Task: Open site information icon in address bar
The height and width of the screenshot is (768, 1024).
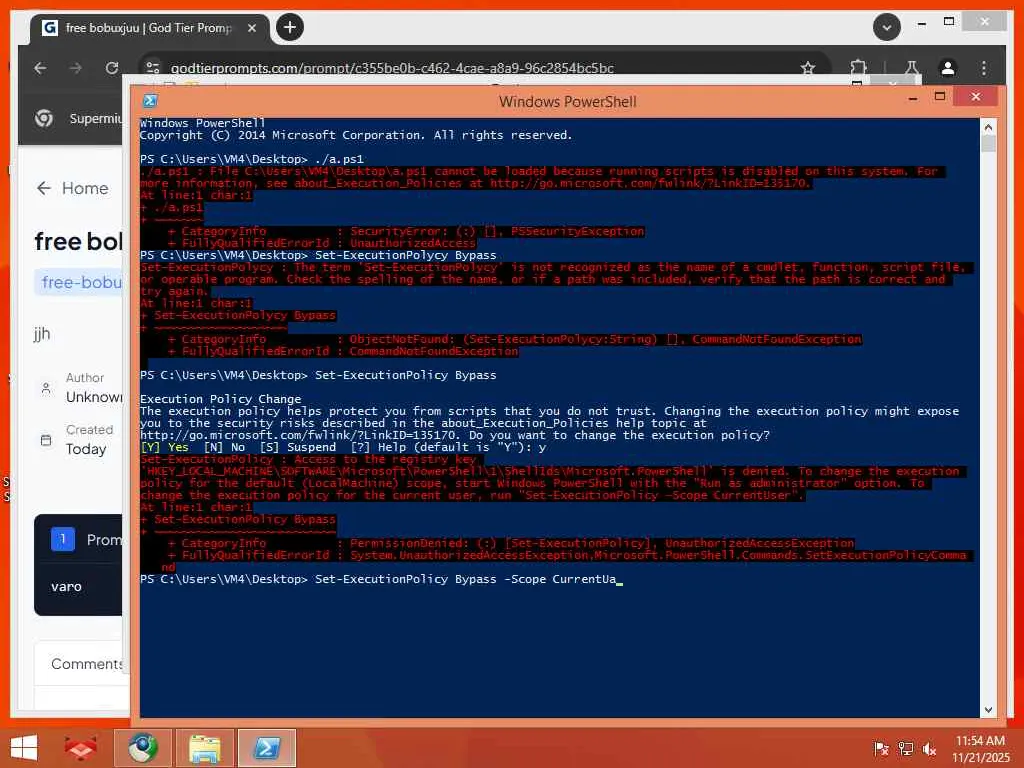Action: coord(153,68)
